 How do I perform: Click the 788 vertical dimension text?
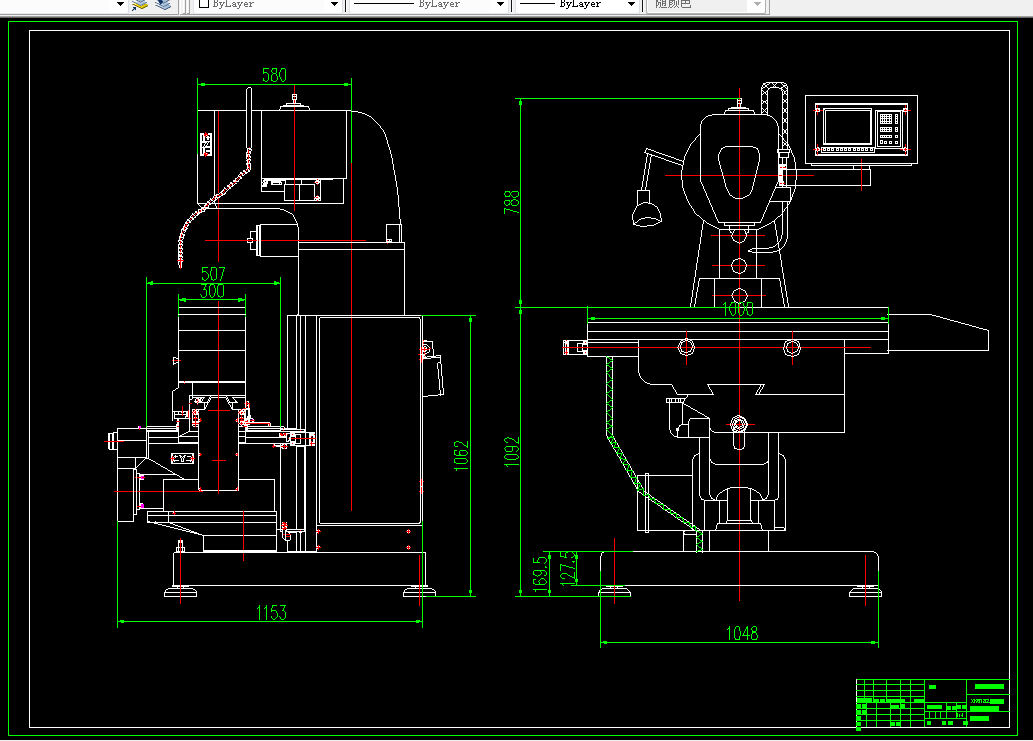[512, 202]
